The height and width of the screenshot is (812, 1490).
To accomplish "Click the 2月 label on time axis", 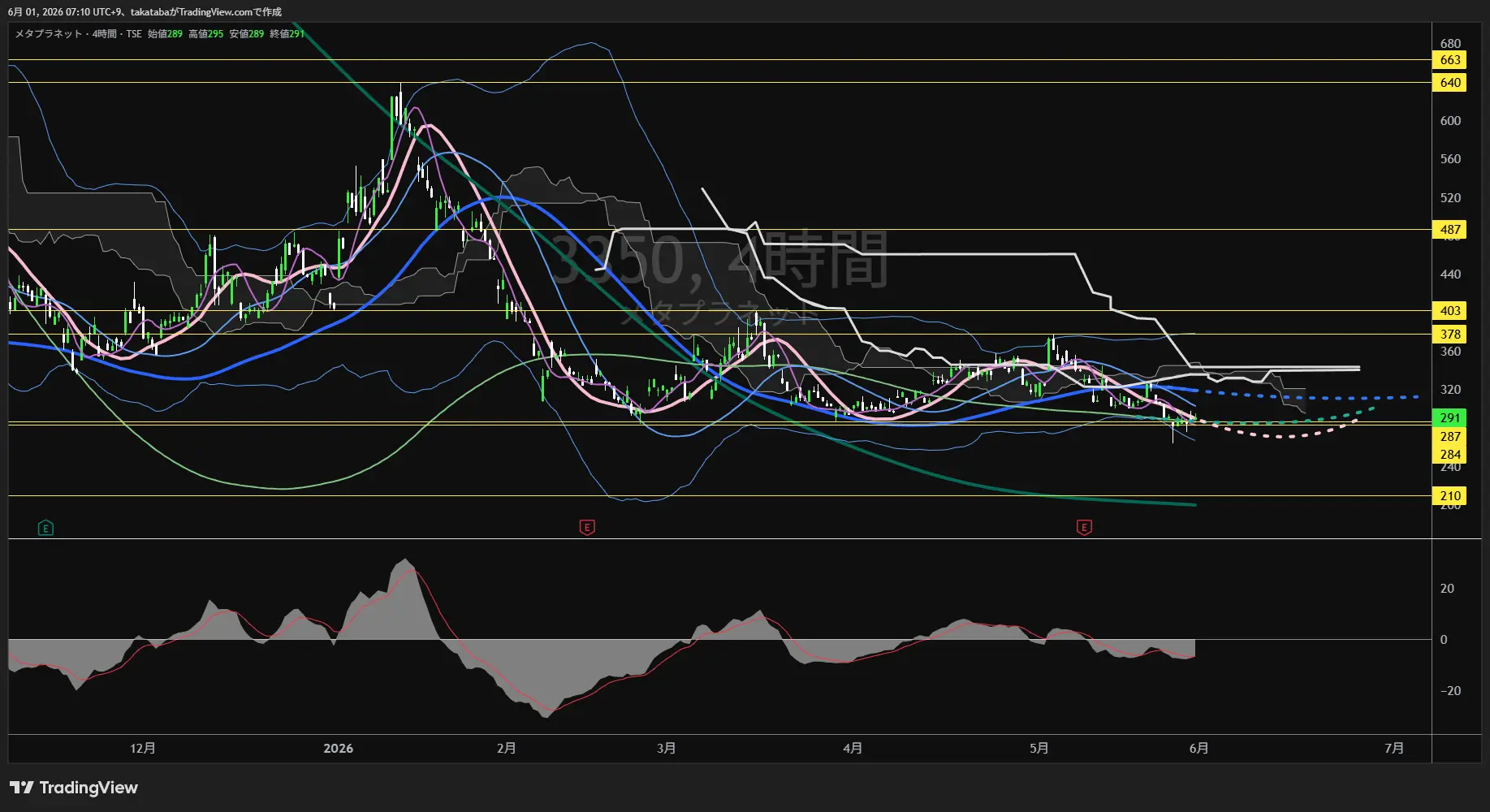I will point(507,749).
